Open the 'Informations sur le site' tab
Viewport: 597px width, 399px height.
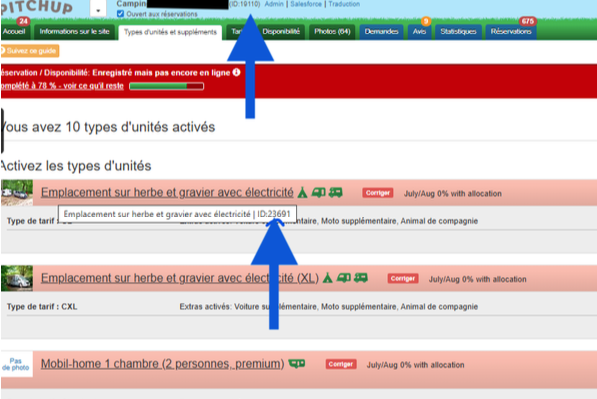[x=74, y=32]
